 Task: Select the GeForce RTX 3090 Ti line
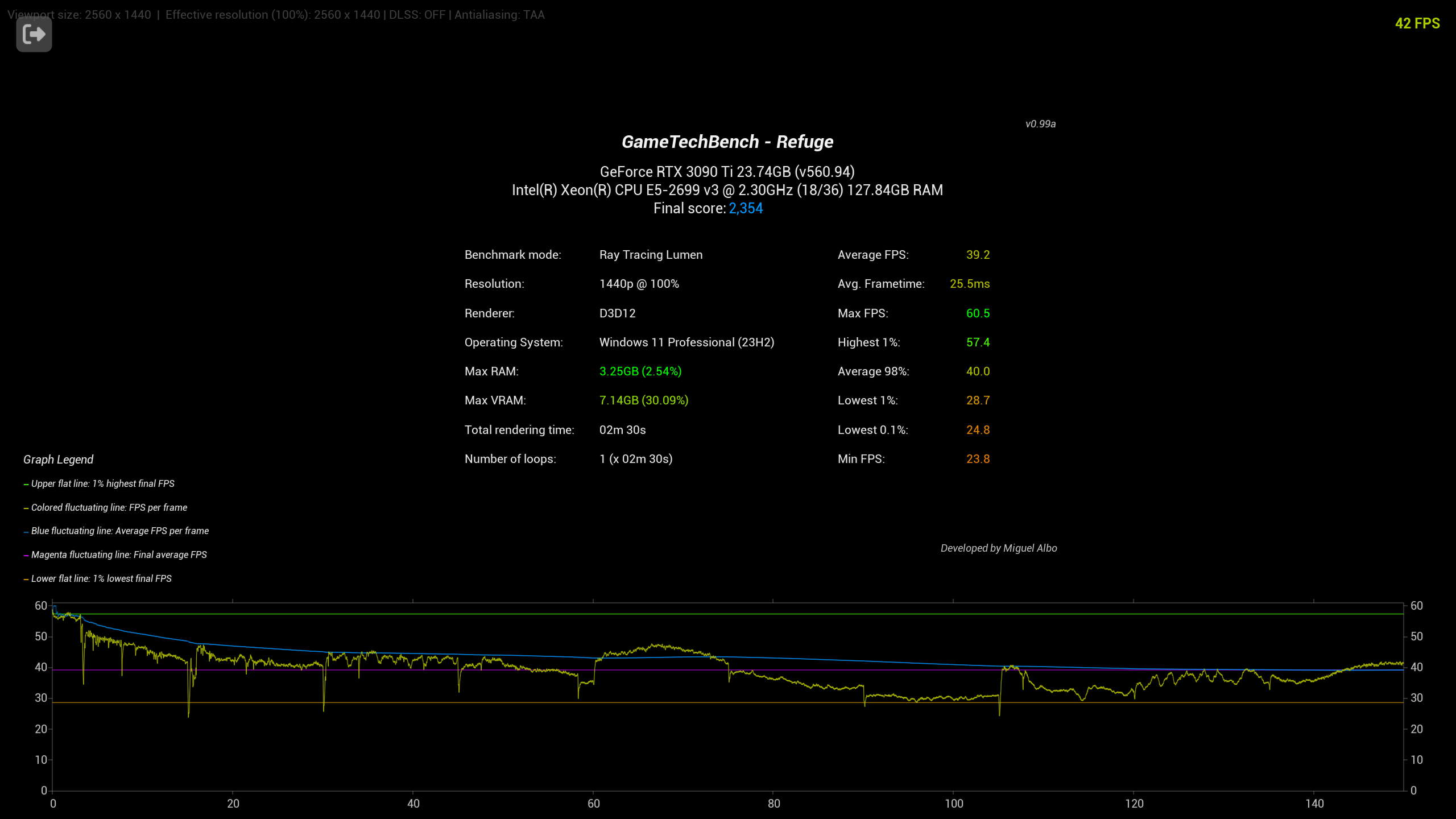tap(727, 172)
